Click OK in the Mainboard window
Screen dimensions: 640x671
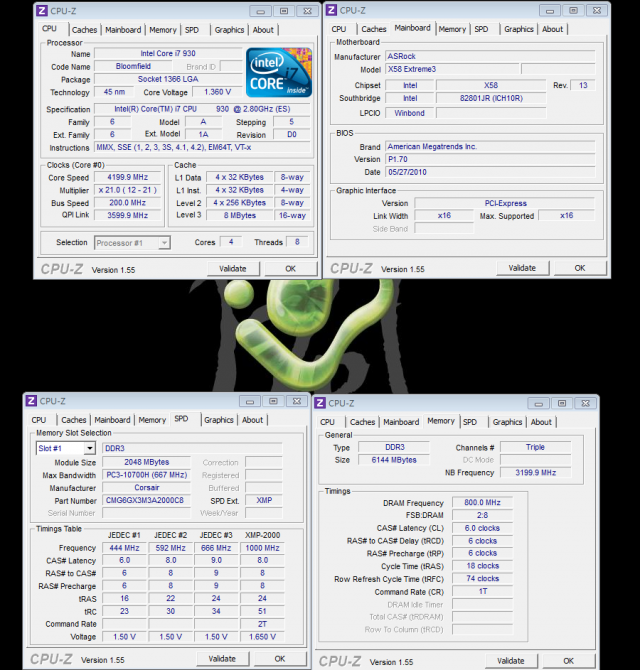point(580,268)
